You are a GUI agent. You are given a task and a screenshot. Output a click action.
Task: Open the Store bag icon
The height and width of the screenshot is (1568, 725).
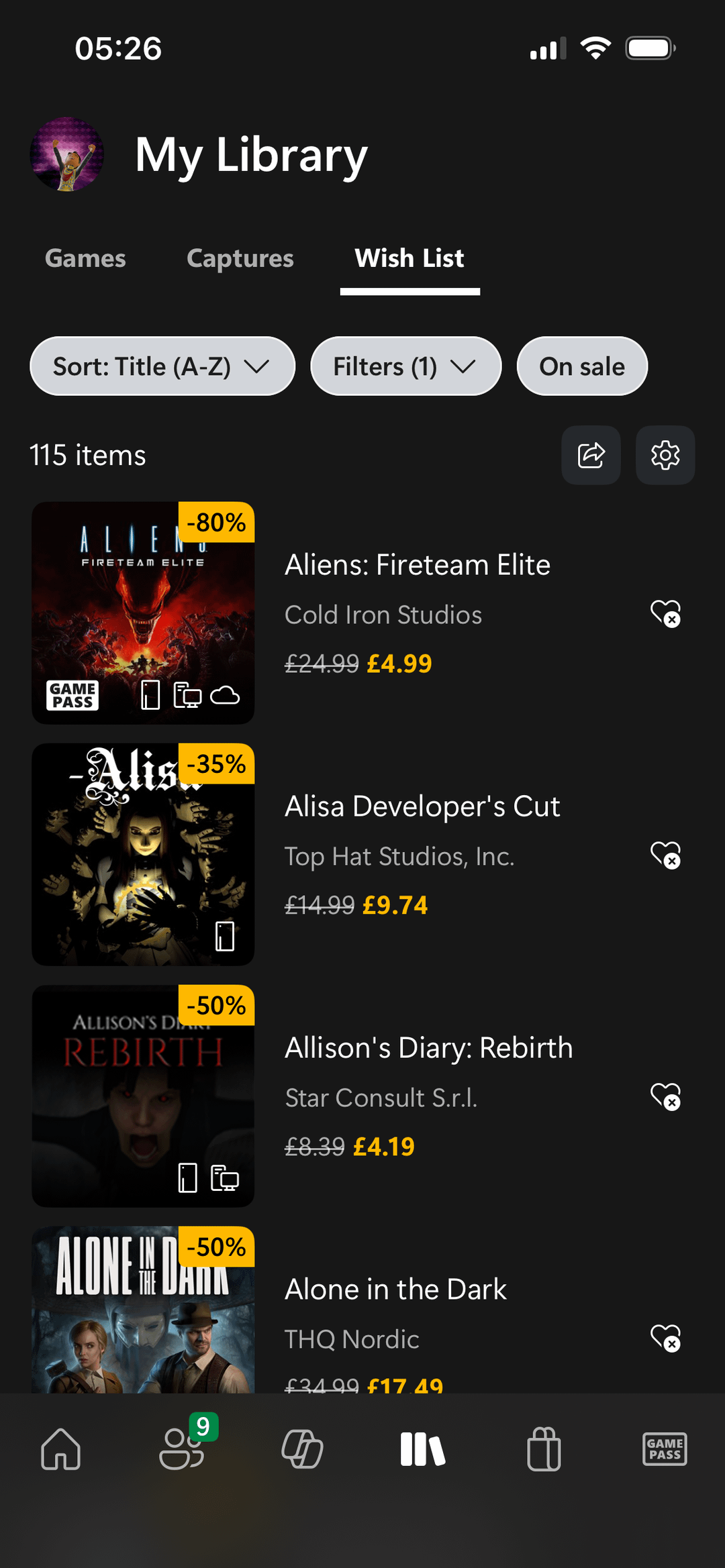coord(544,1449)
